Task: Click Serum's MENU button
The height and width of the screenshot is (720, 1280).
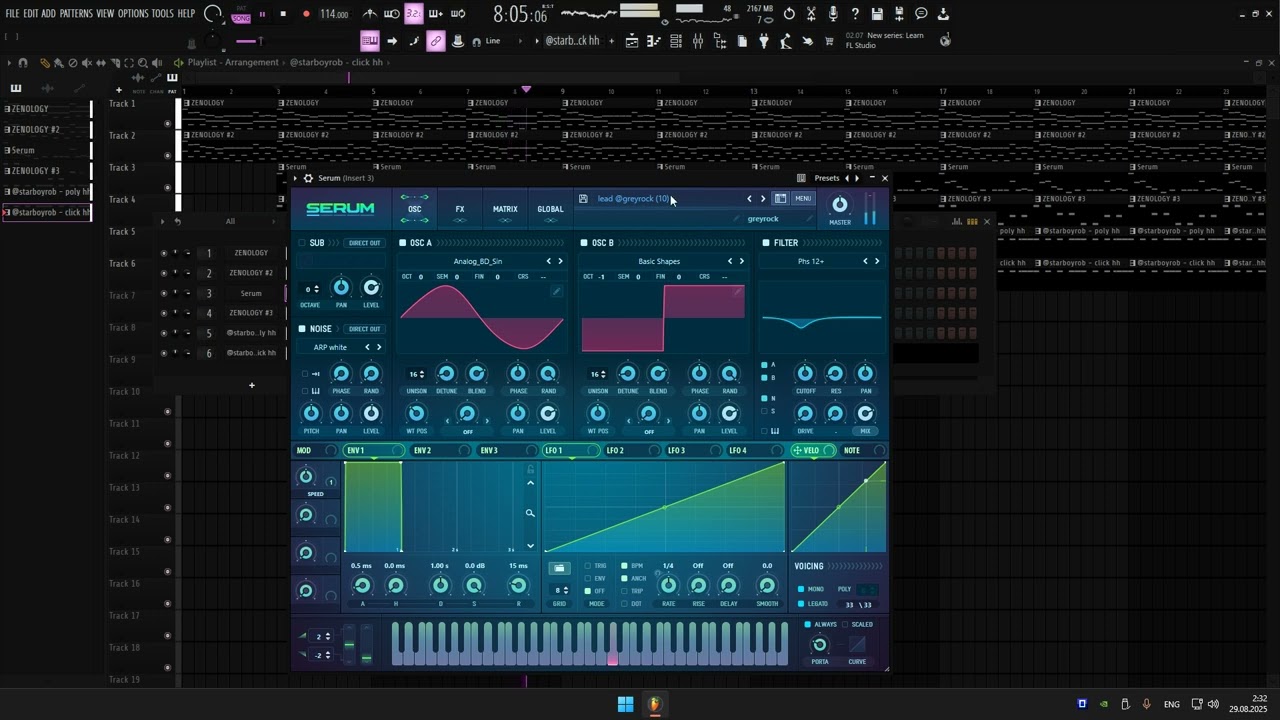Action: (803, 199)
